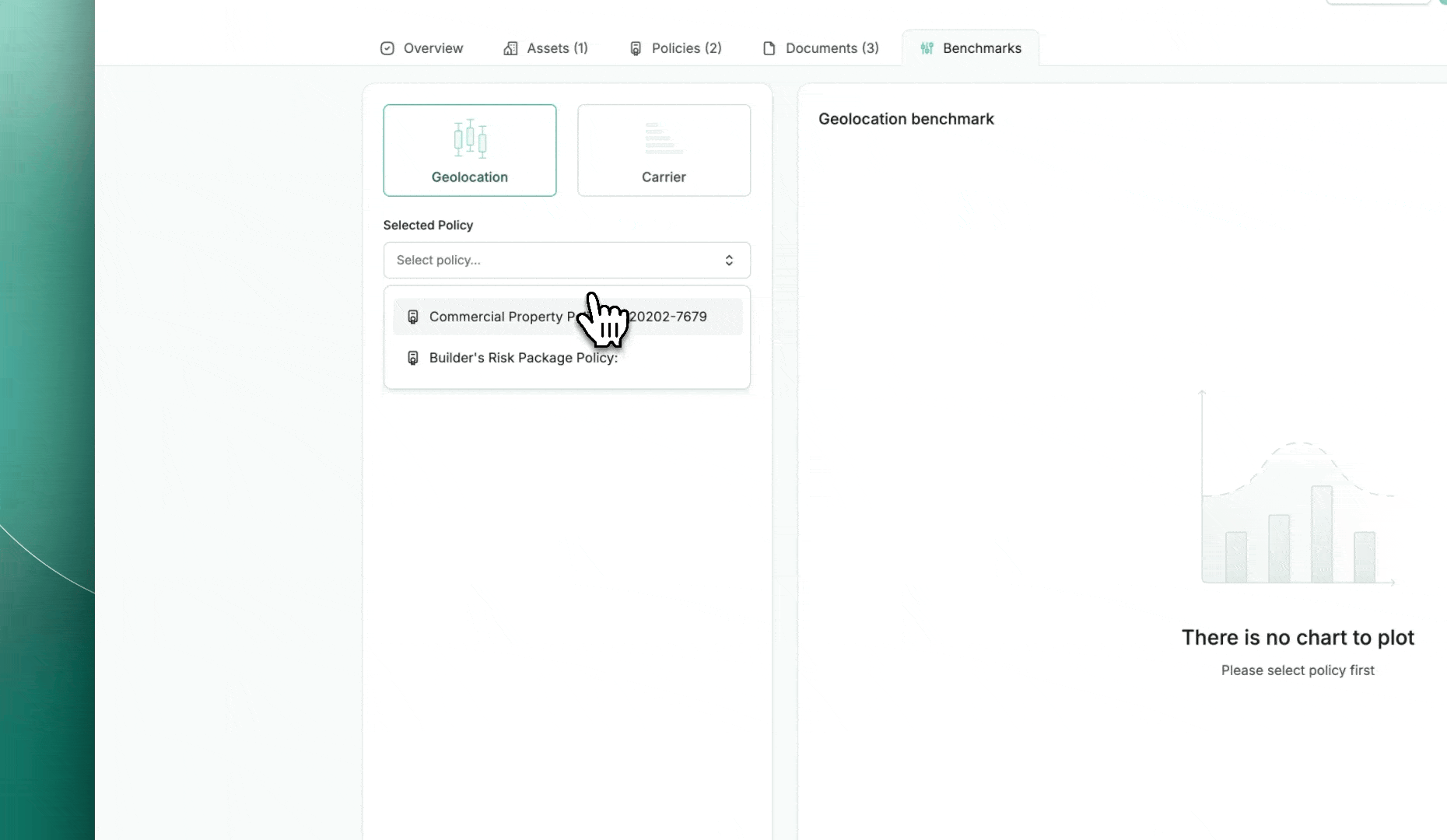The width and height of the screenshot is (1447, 840).
Task: Click the up-down chevron on policy selector
Action: (729, 260)
